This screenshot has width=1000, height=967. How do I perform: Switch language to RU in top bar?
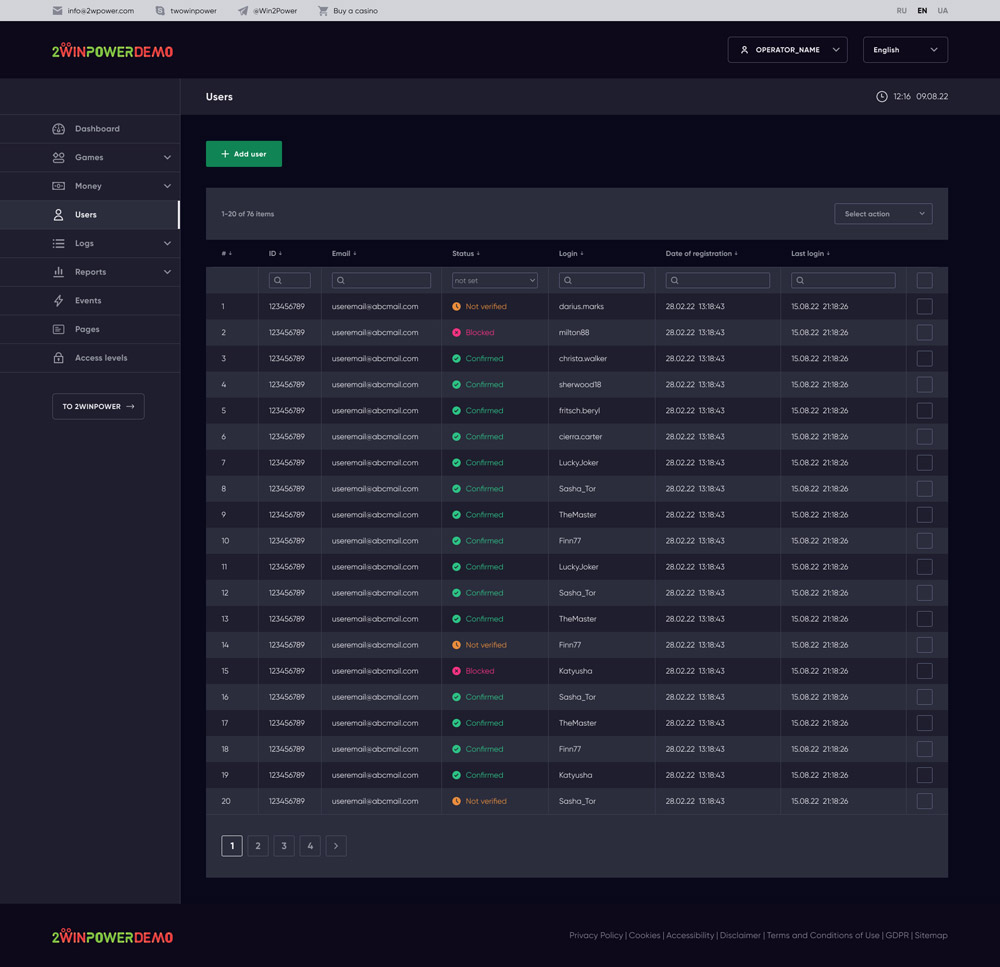[x=901, y=11]
